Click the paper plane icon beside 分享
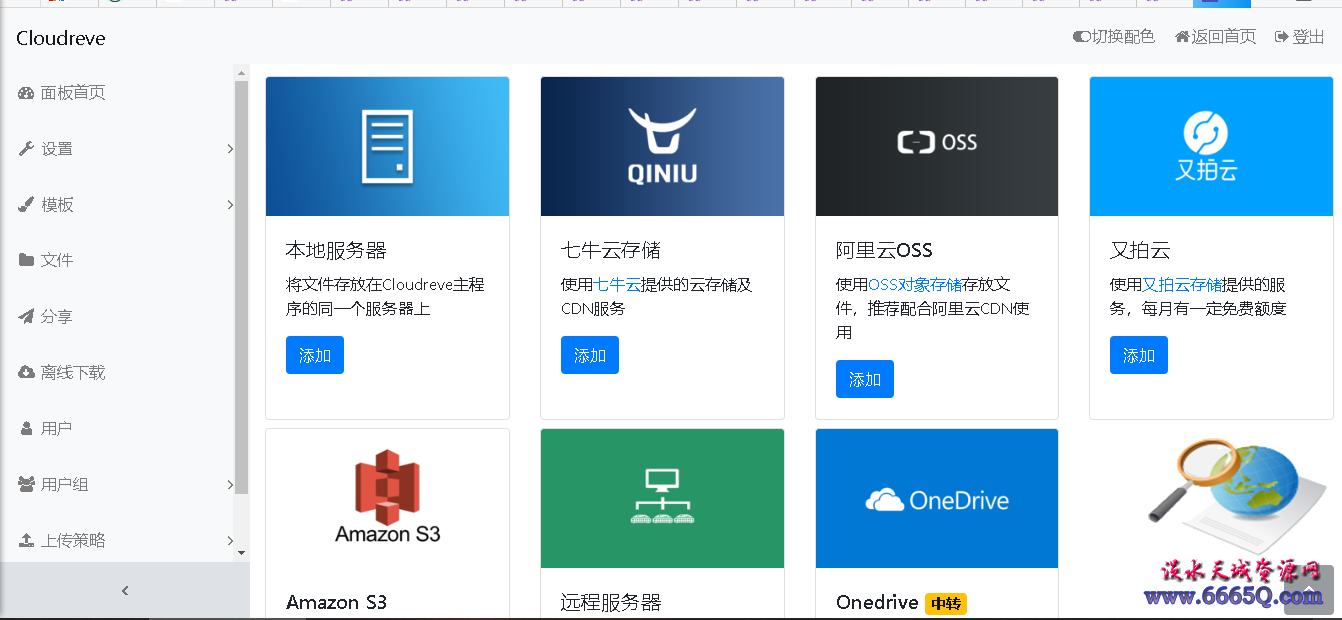Viewport: 1342px width, 620px height. point(26,316)
